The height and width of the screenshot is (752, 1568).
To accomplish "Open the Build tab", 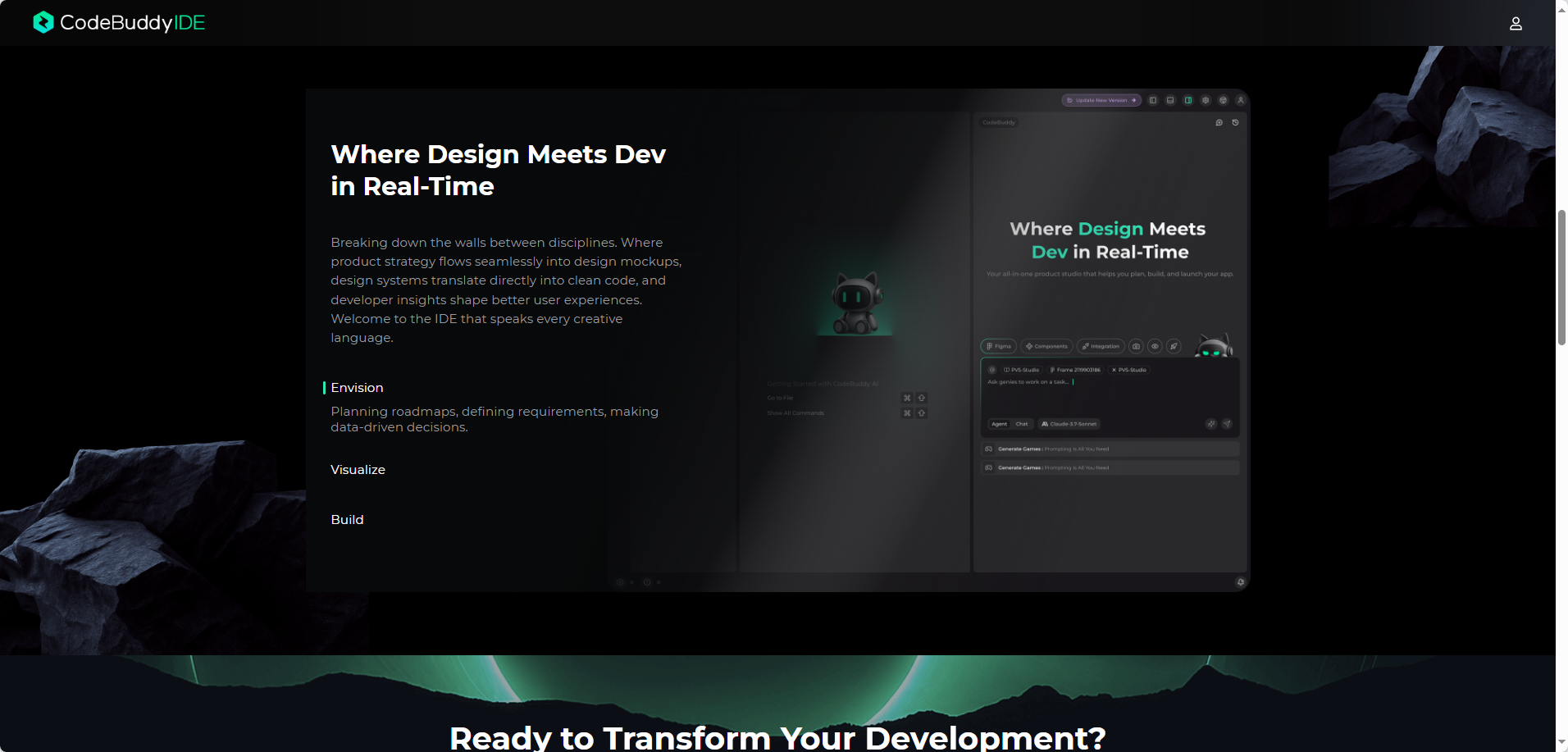I will [x=347, y=520].
